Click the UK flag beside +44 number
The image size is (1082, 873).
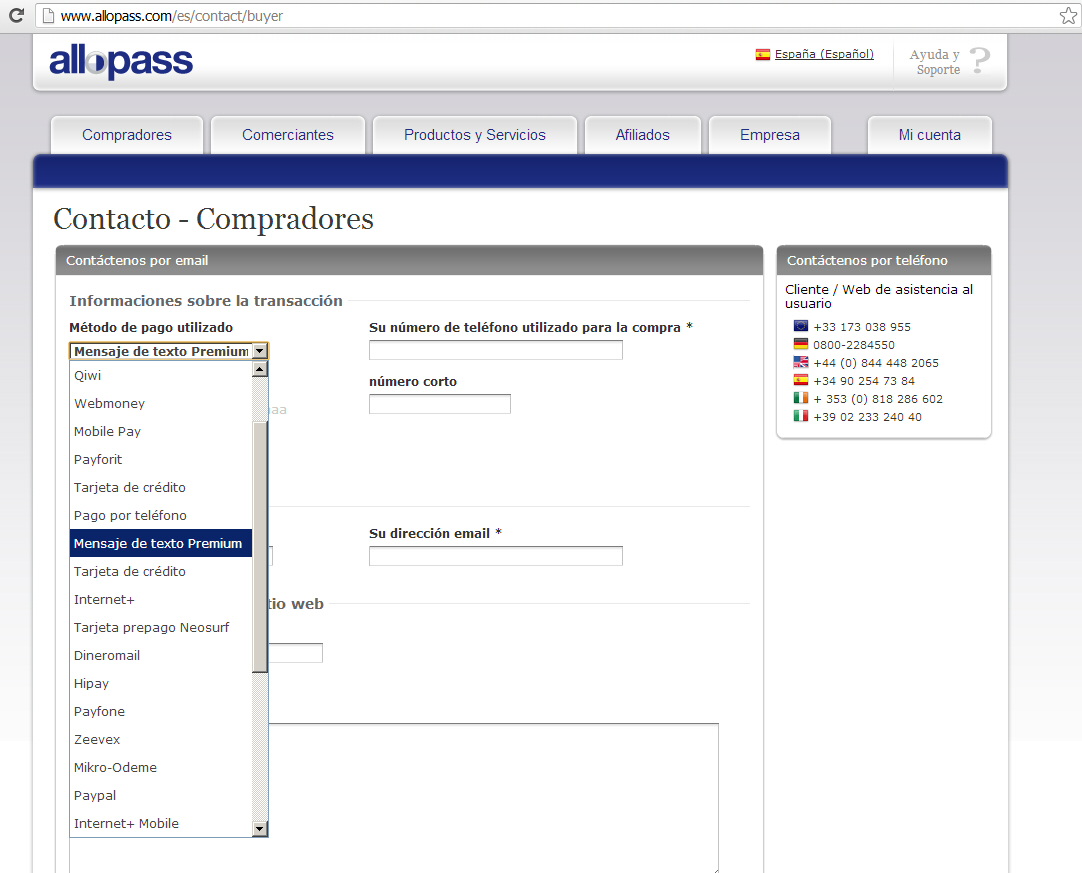[800, 362]
